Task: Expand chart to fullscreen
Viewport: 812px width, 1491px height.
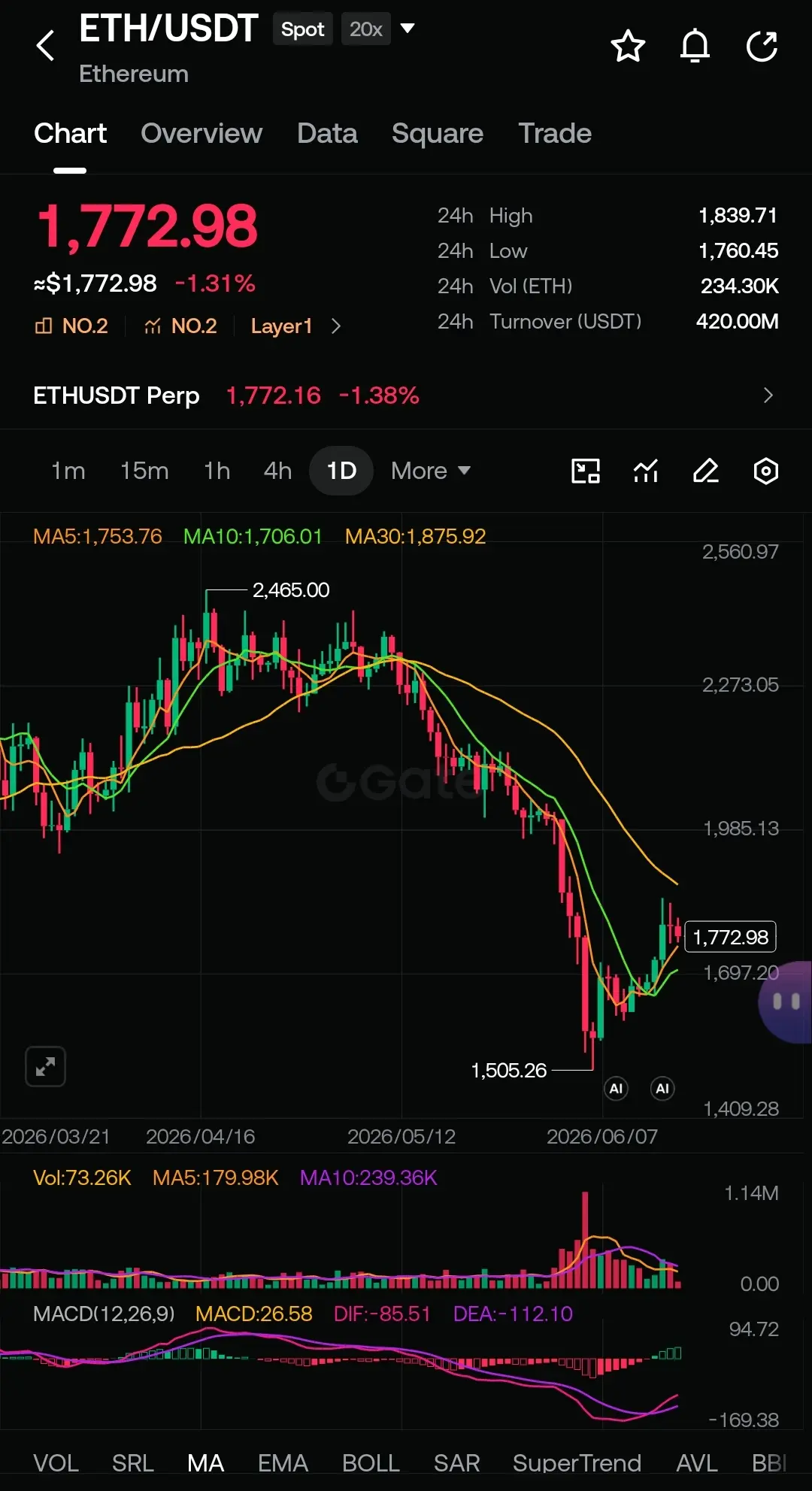Action: [45, 1066]
